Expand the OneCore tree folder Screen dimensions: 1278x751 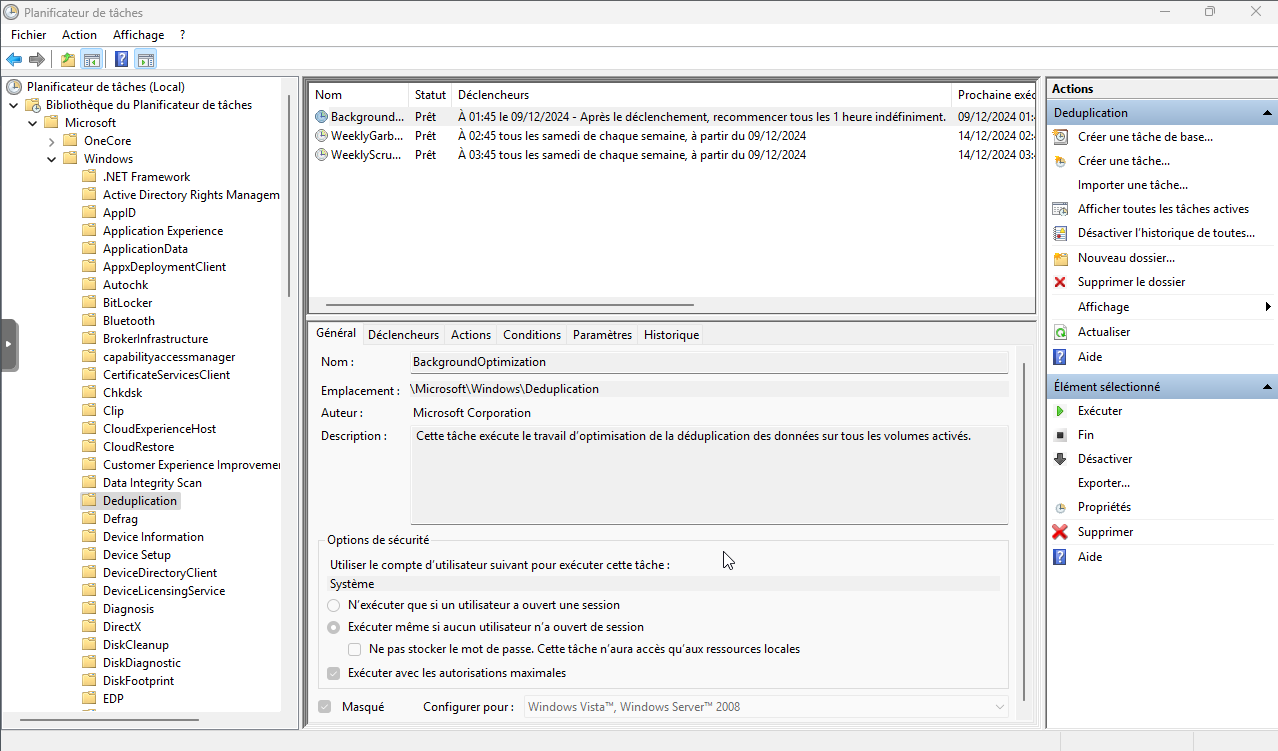pos(52,141)
